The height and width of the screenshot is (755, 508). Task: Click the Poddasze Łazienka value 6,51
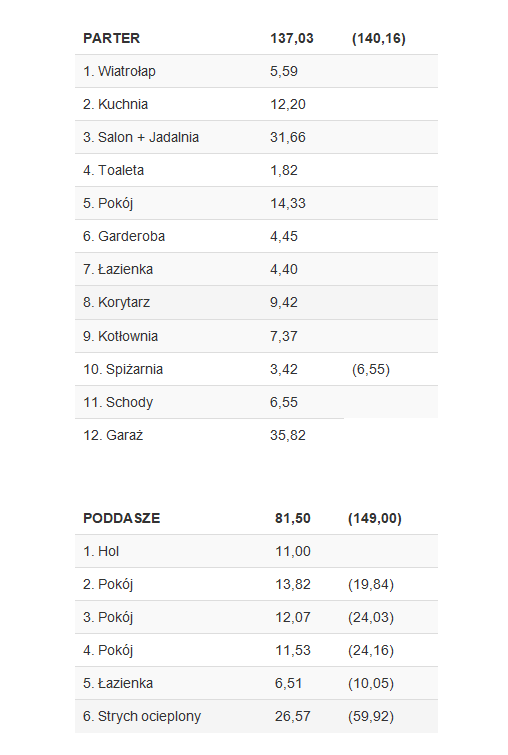point(288,683)
